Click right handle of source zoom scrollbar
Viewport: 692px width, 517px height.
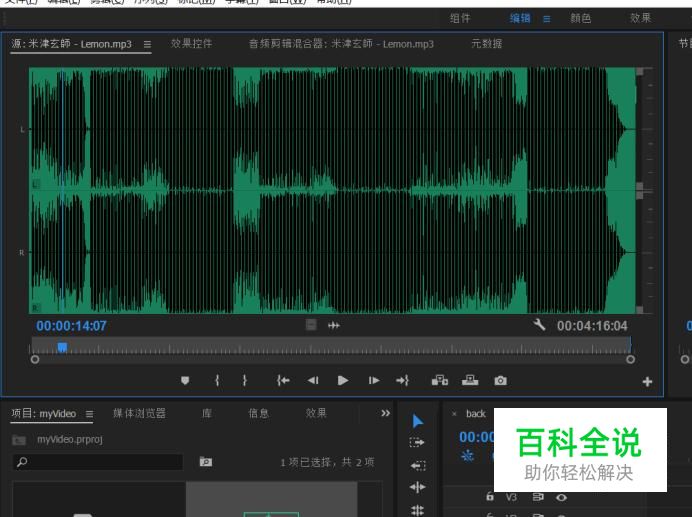coord(631,359)
